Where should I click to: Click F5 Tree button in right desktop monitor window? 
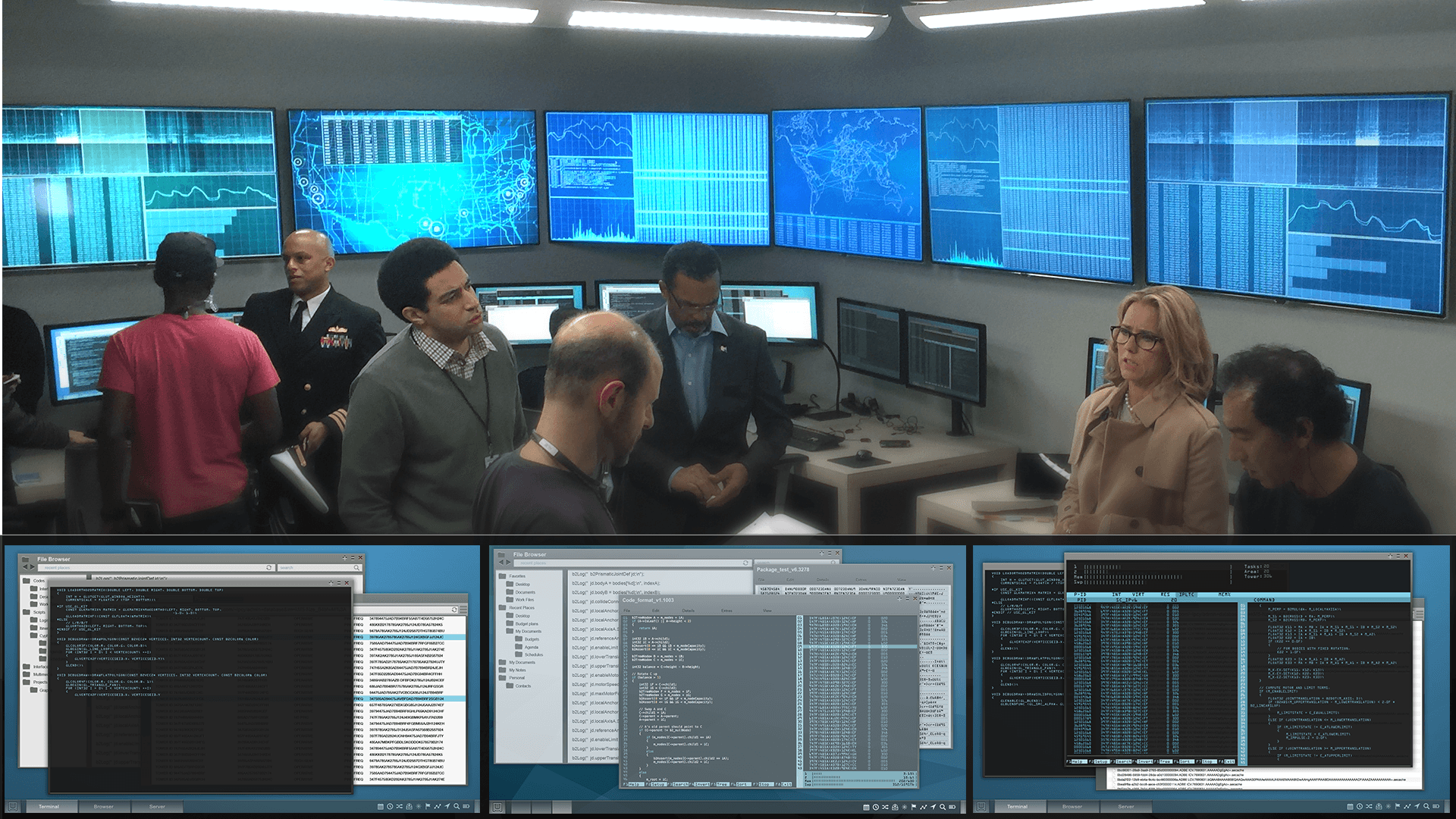click(1163, 761)
